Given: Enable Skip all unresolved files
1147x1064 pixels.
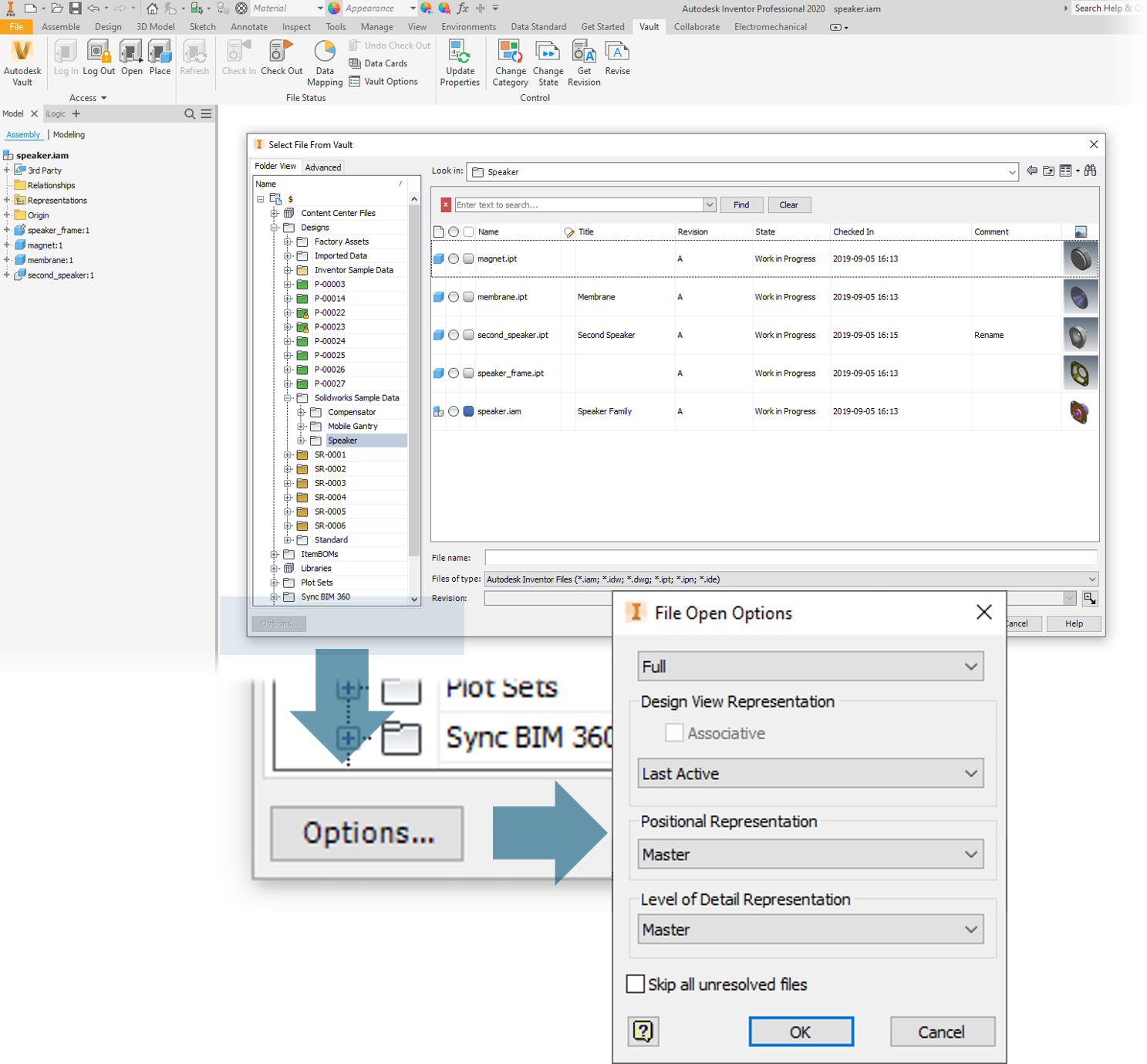Looking at the screenshot, I should (636, 984).
